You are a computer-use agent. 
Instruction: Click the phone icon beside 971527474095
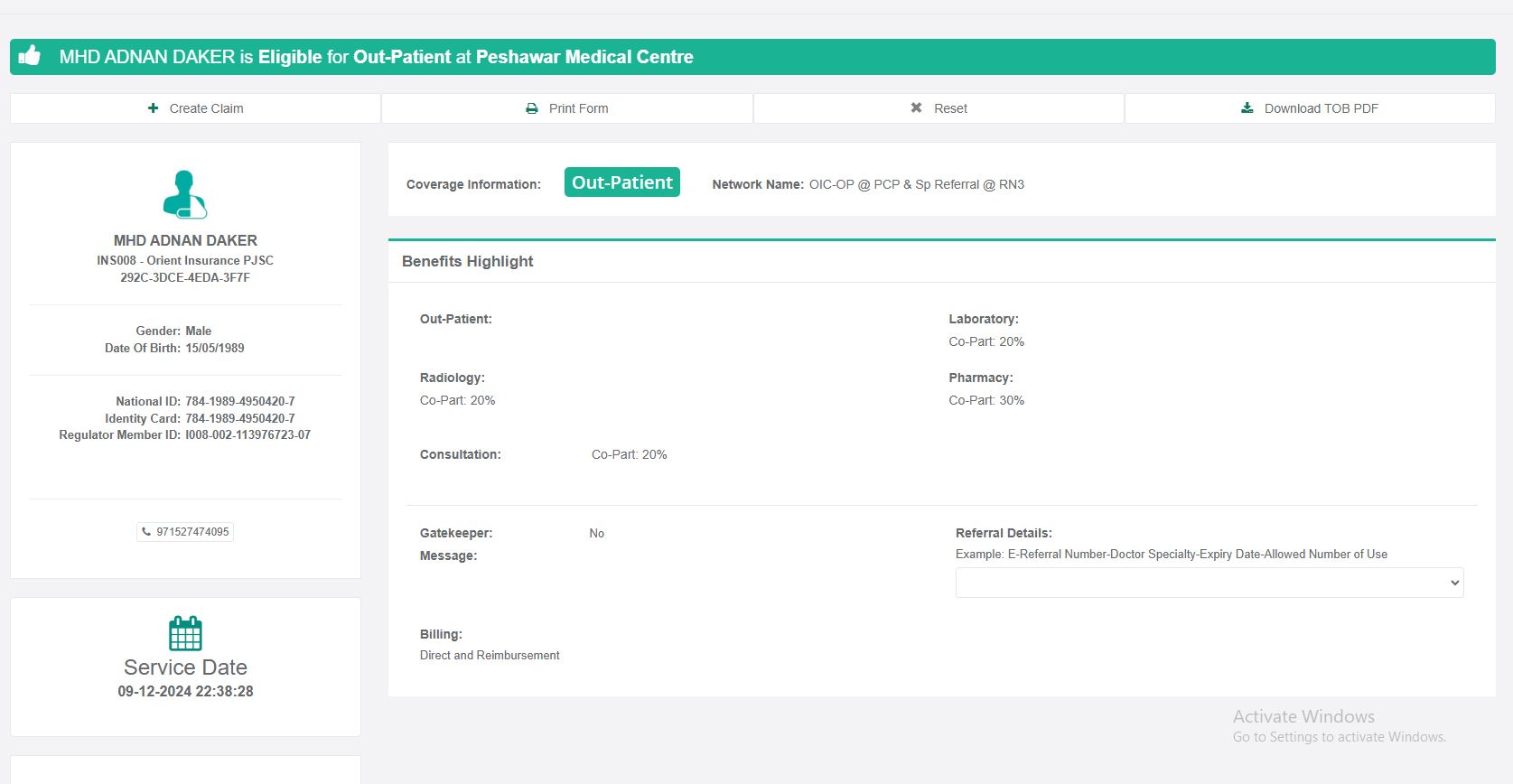point(146,532)
